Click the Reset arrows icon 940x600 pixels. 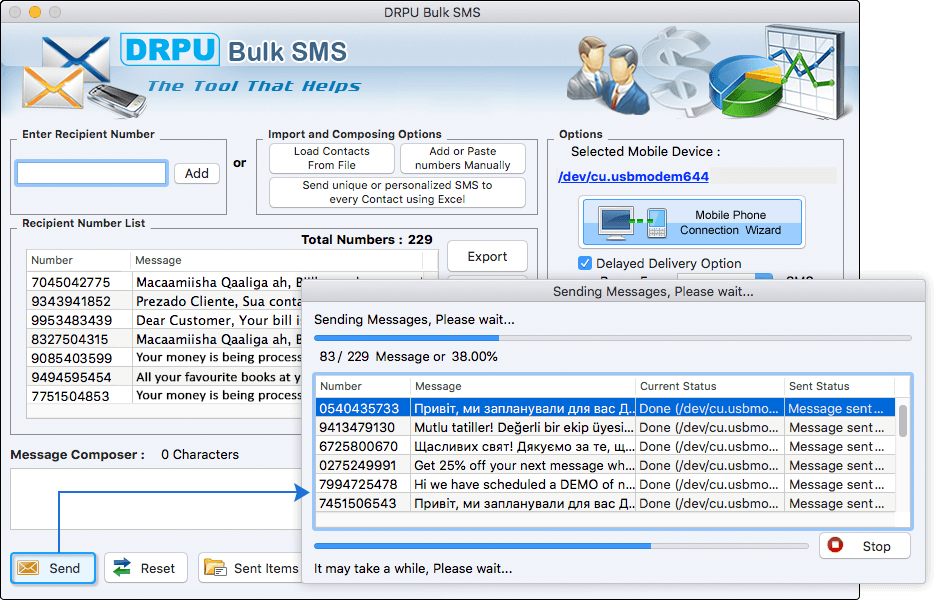(122, 568)
